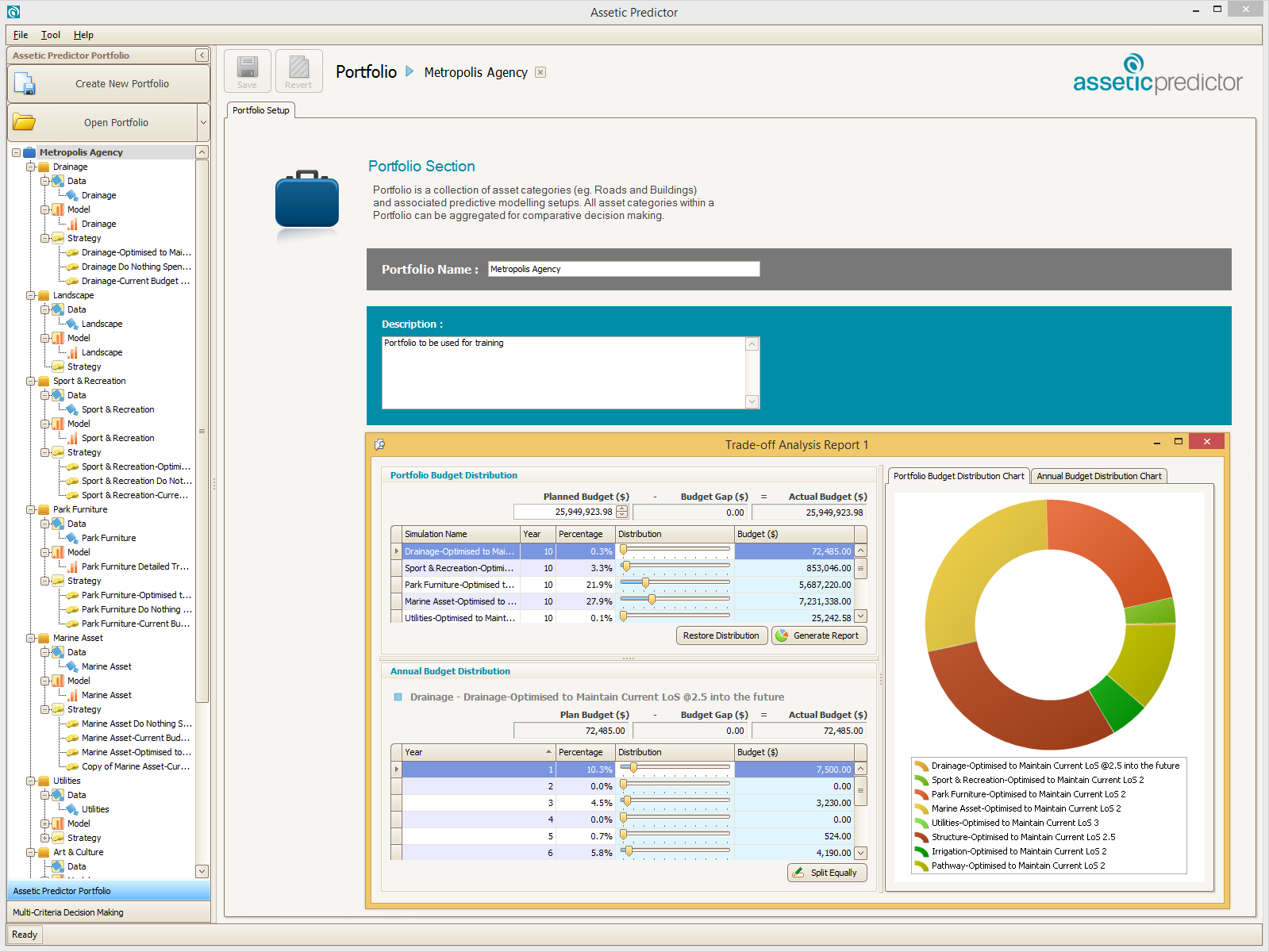Select the Park Furniture Do Nothing strategy

[137, 609]
